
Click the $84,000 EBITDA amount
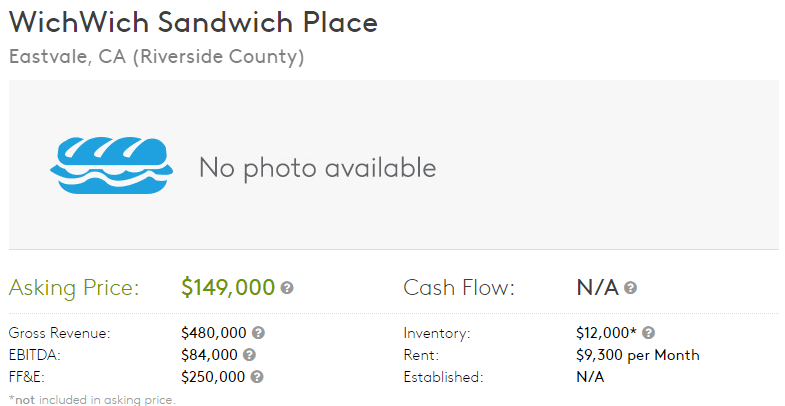pos(209,355)
